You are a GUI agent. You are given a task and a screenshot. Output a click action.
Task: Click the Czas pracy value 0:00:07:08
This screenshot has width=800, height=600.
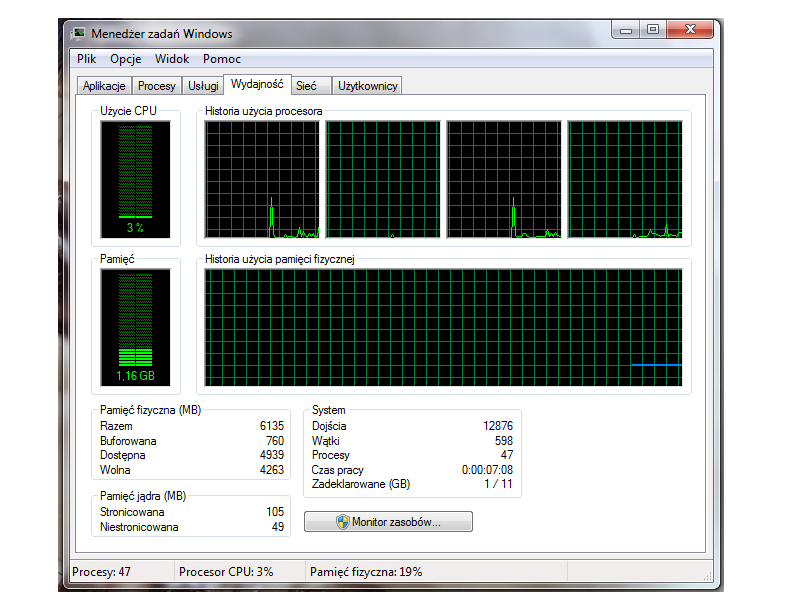tap(487, 470)
